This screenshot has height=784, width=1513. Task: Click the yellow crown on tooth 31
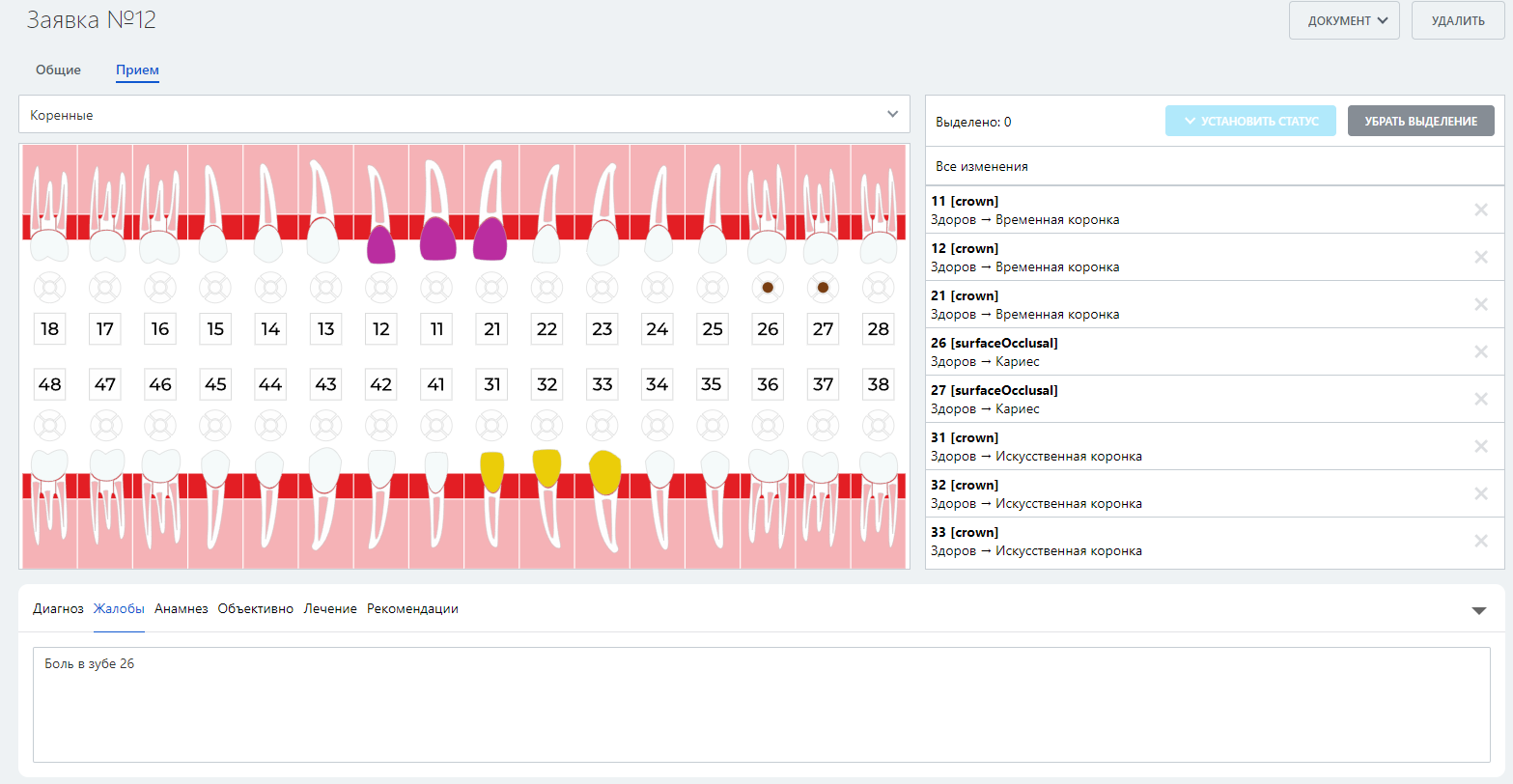[492, 469]
